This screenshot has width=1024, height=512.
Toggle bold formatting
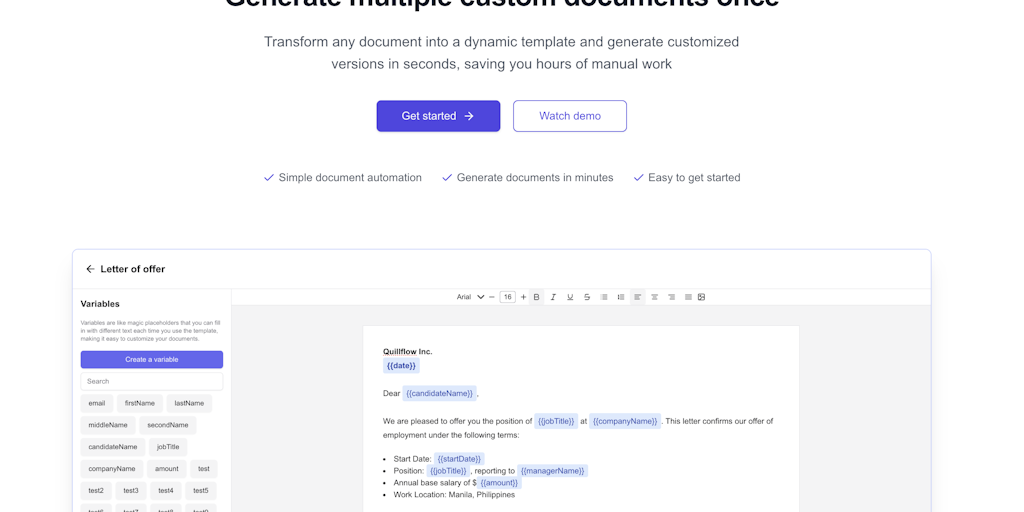[536, 297]
